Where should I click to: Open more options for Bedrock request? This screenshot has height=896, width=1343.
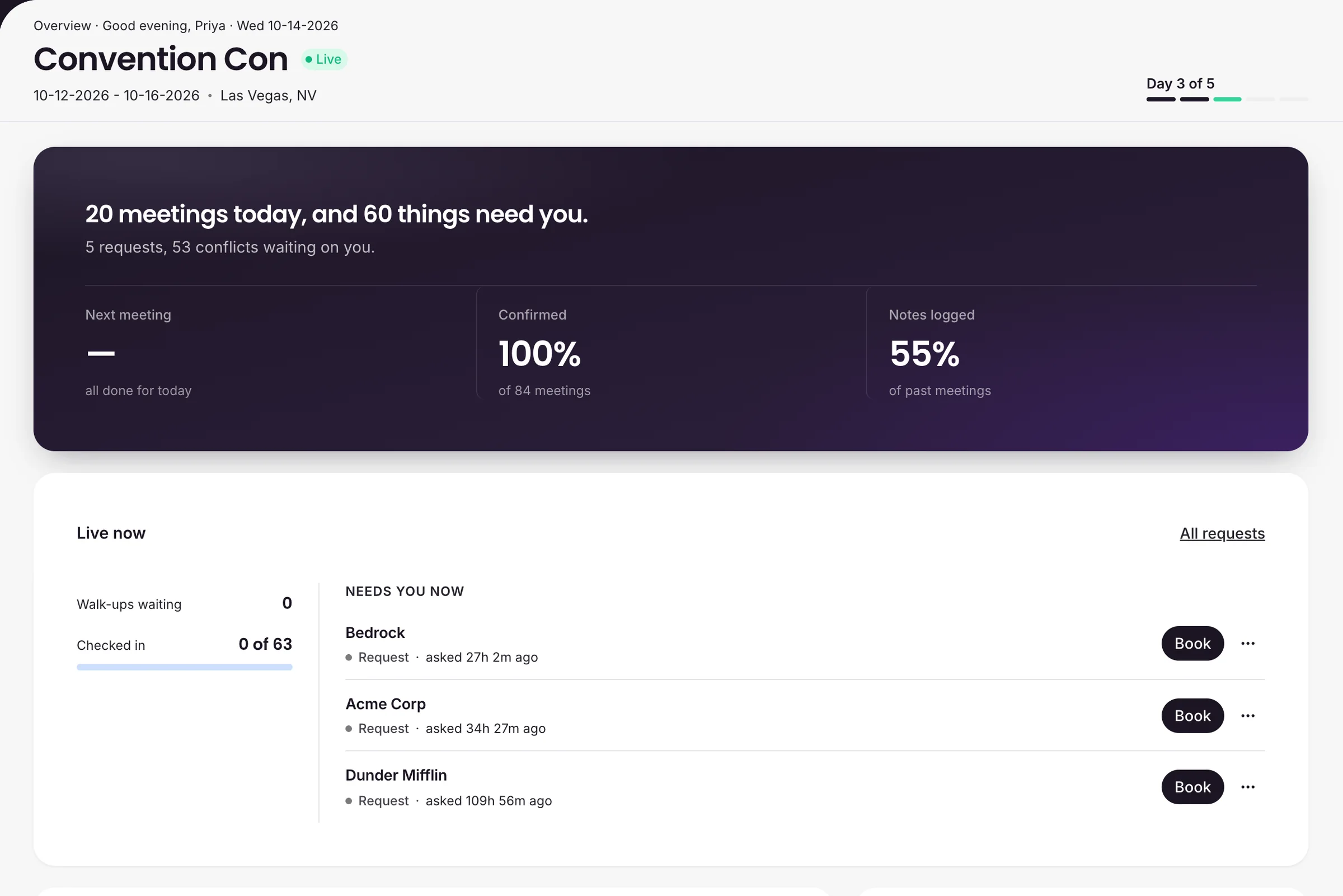pos(1248,644)
